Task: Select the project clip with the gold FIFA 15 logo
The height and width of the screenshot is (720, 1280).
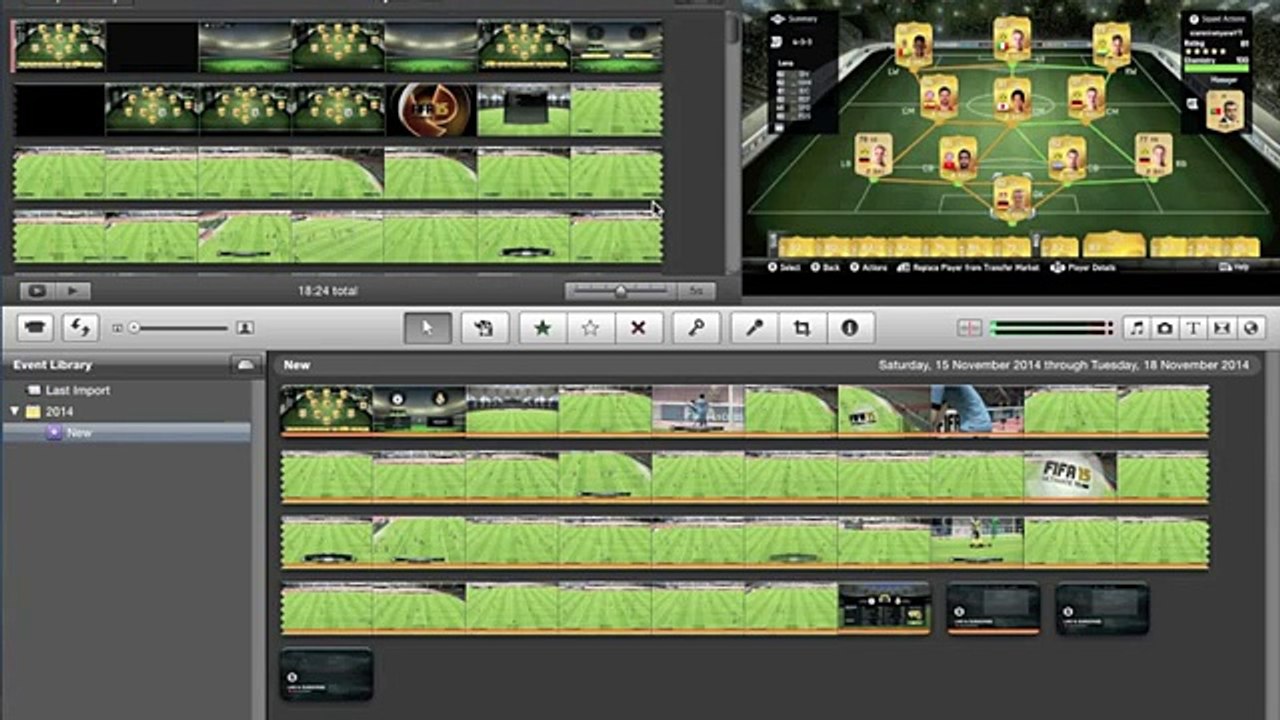Action: 431,109
